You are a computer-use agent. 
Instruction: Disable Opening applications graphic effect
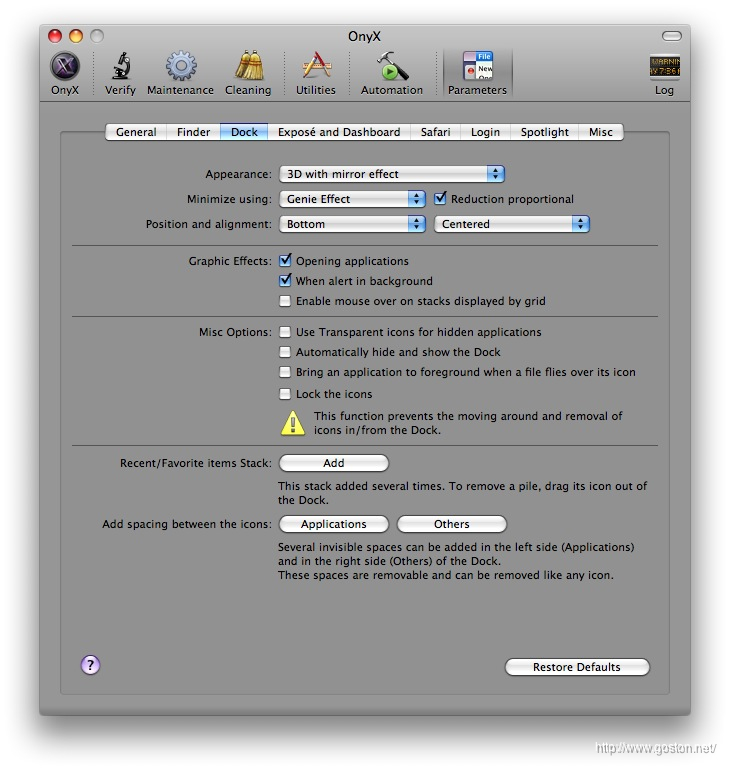(285, 260)
